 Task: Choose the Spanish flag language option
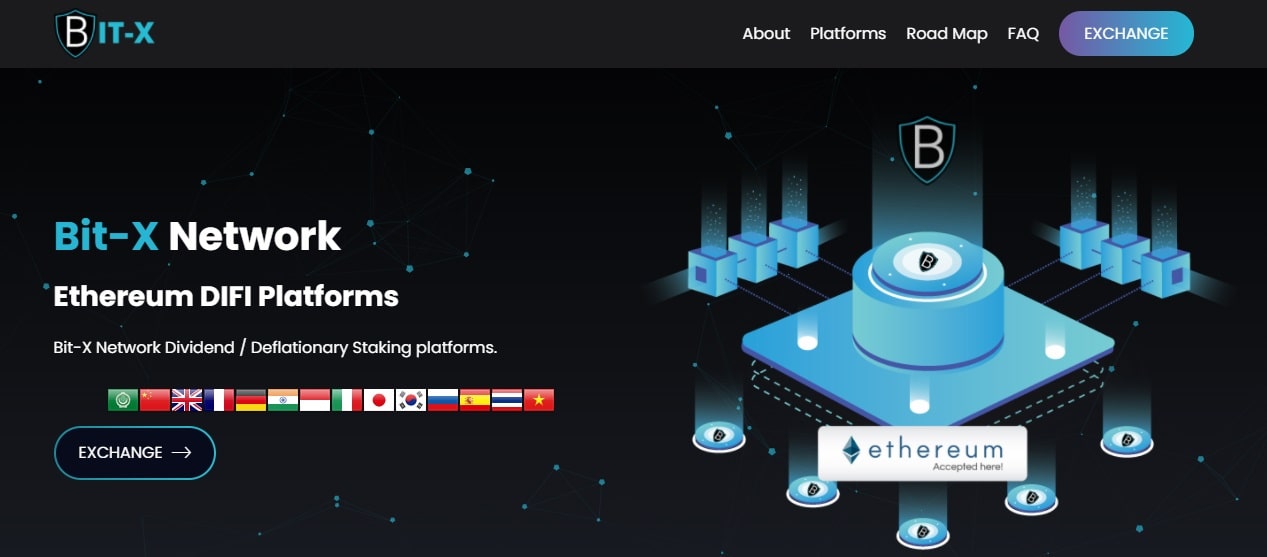(475, 400)
